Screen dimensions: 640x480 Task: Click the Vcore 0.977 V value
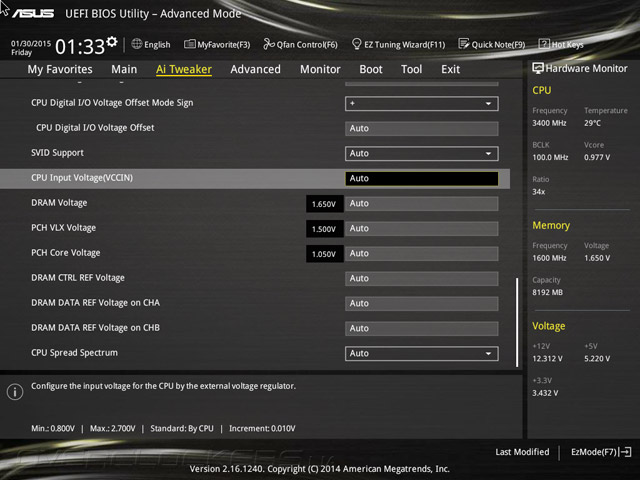(597, 157)
